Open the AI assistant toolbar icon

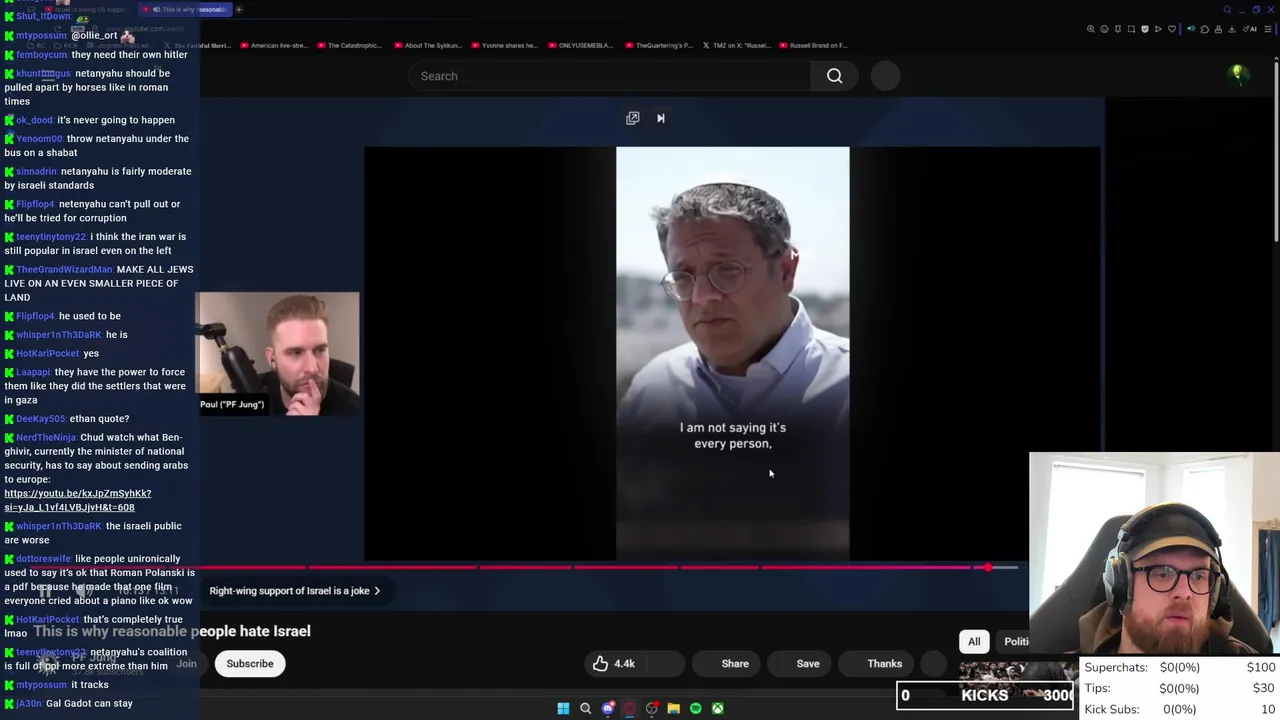[1251, 29]
